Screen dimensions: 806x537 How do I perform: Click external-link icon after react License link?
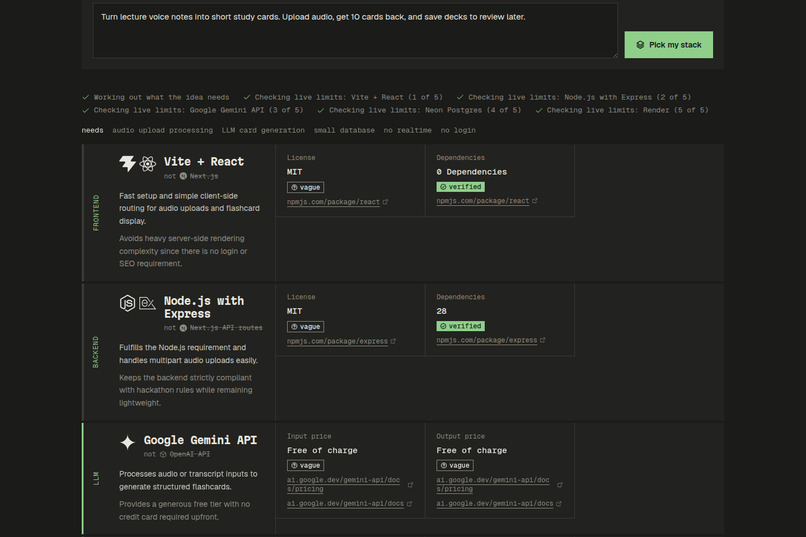386,202
